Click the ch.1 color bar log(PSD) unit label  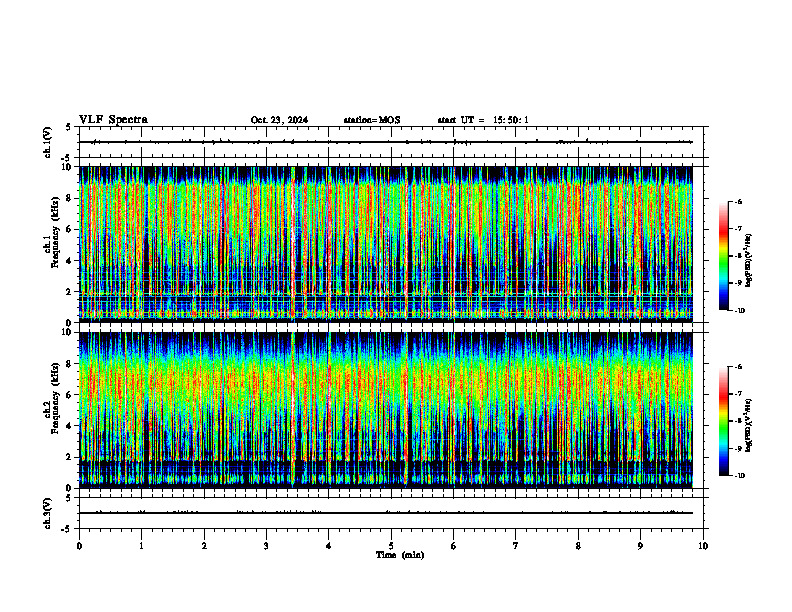point(750,261)
